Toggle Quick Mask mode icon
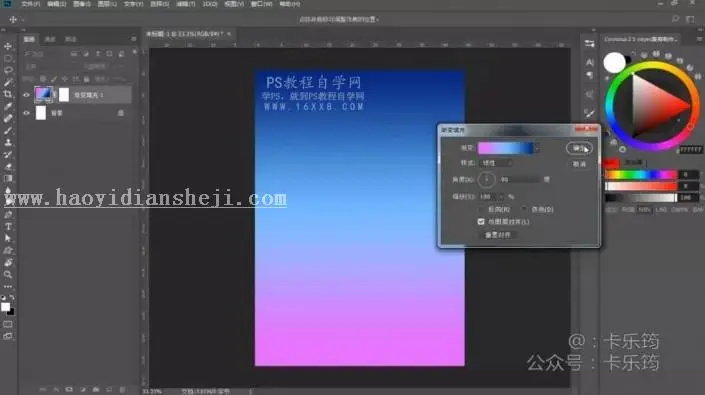Viewport: 705px width, 395px height. (x=8, y=324)
